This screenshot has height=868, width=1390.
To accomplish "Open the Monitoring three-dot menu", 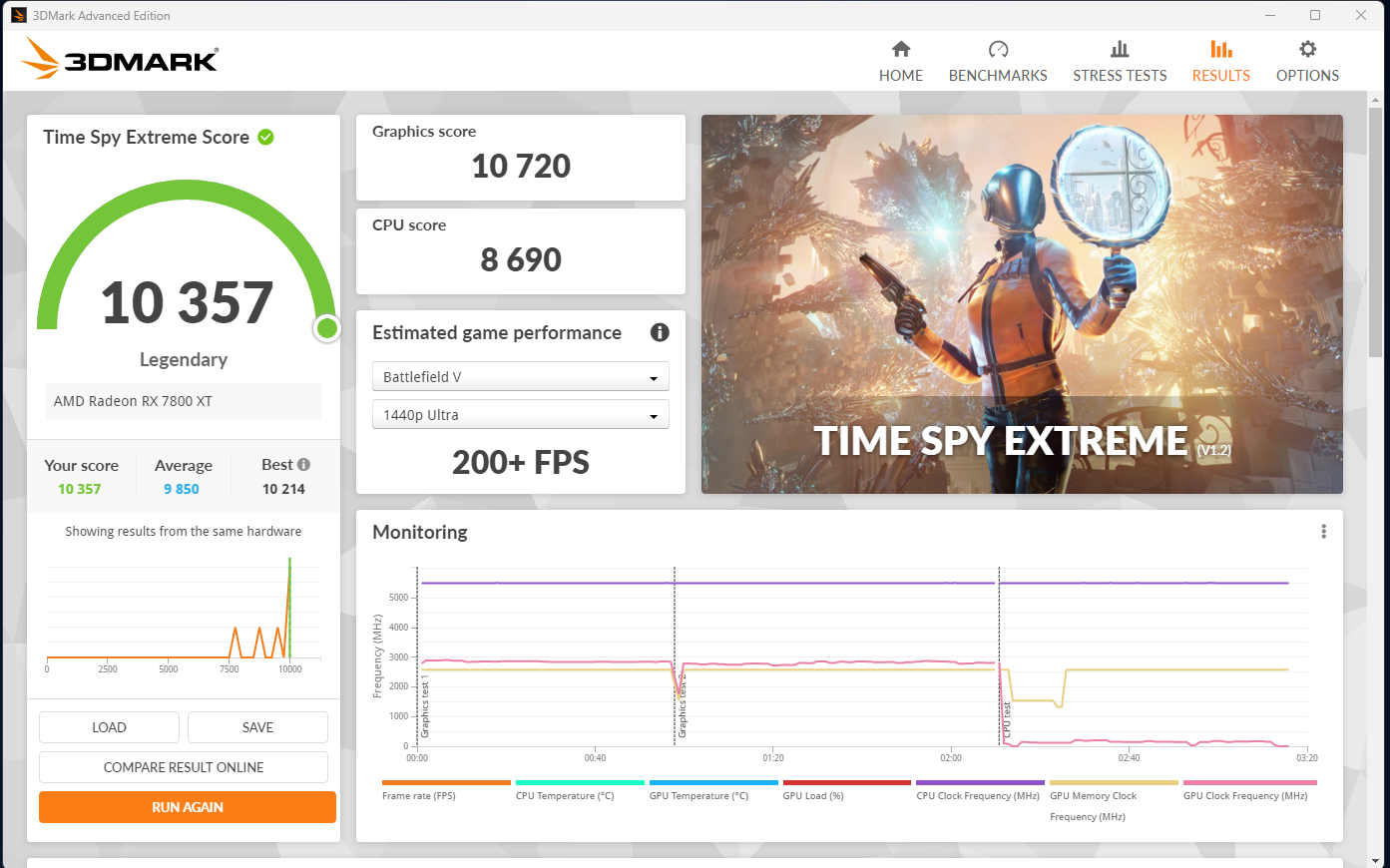I will [1323, 532].
